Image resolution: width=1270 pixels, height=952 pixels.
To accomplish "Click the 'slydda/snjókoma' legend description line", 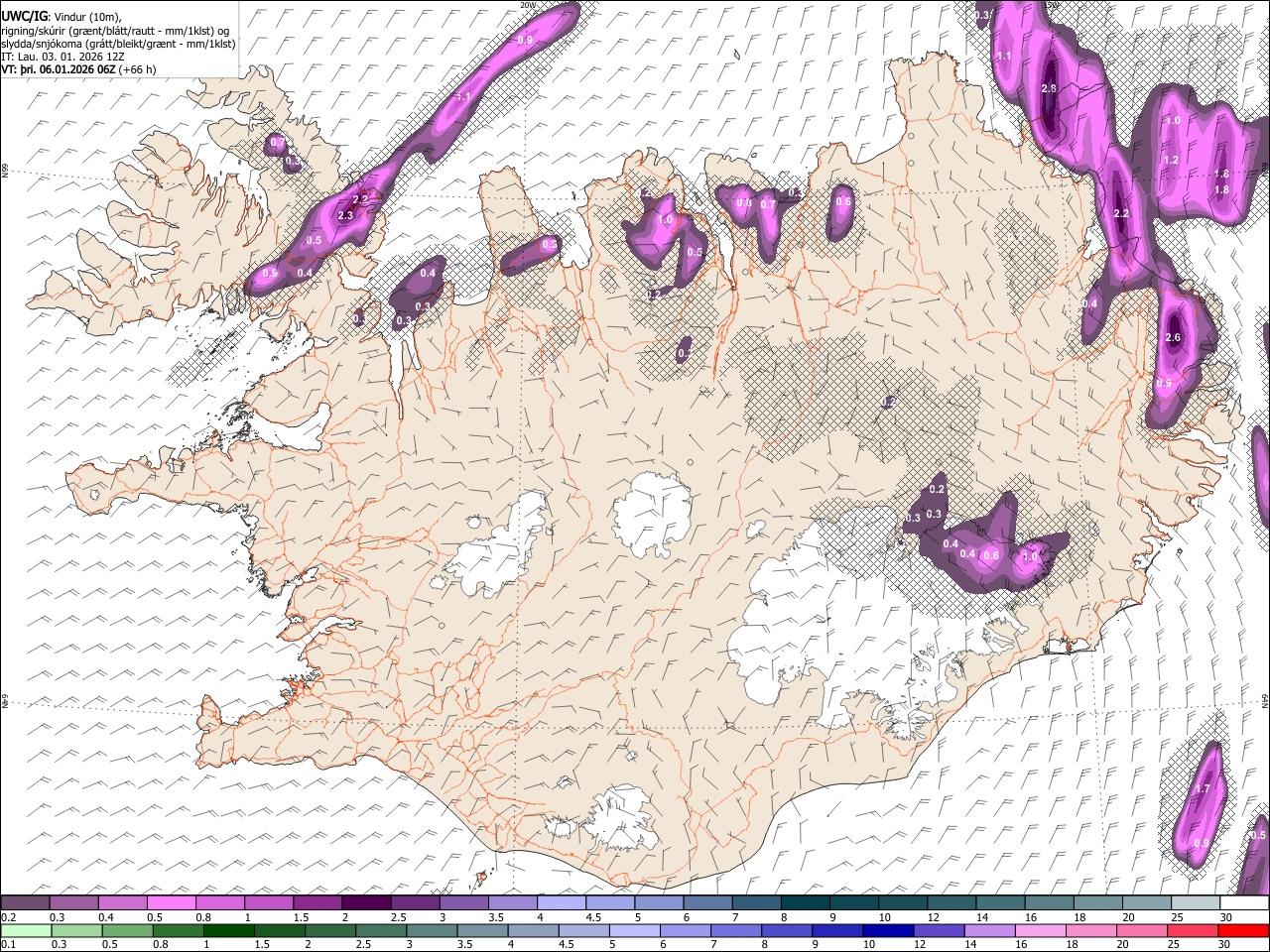I will click(118, 44).
